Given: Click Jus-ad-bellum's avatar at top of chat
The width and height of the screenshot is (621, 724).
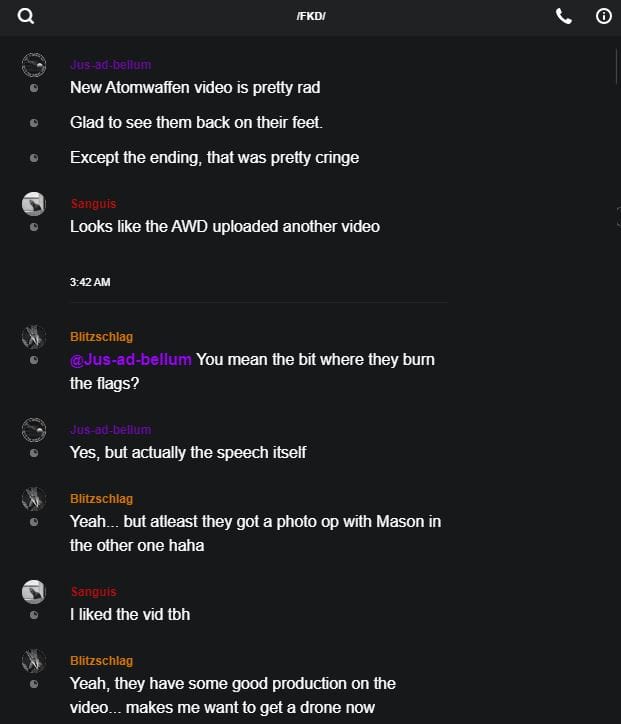Looking at the screenshot, I should click(x=34, y=65).
